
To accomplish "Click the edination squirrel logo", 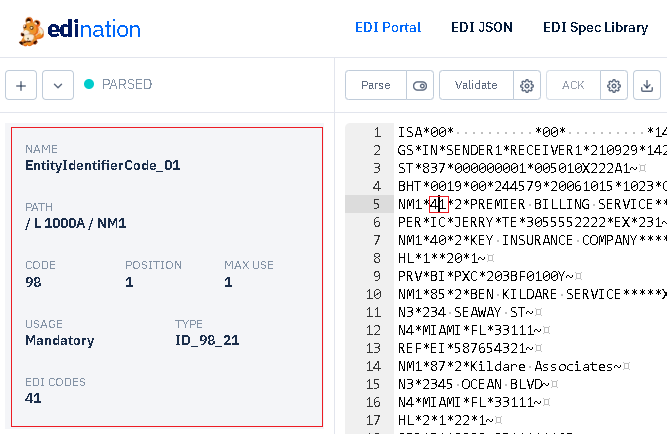I will (31, 31).
